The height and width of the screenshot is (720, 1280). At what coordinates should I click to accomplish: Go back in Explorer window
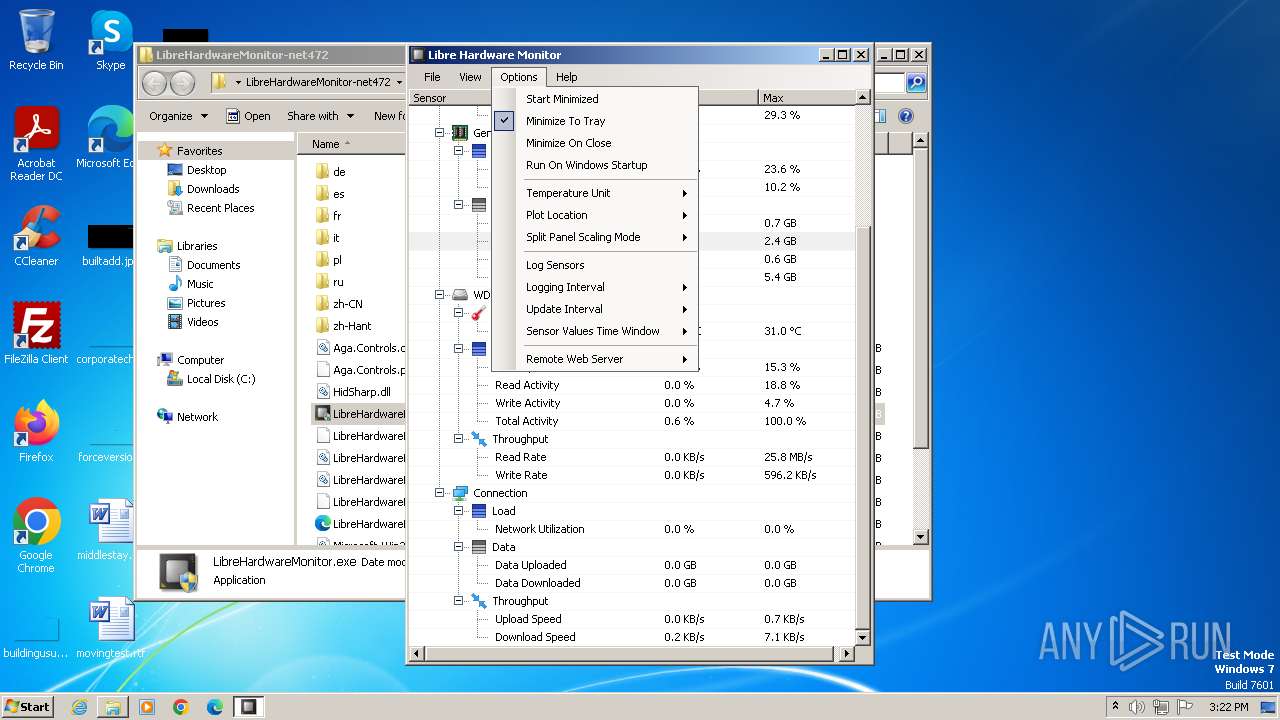[x=154, y=82]
